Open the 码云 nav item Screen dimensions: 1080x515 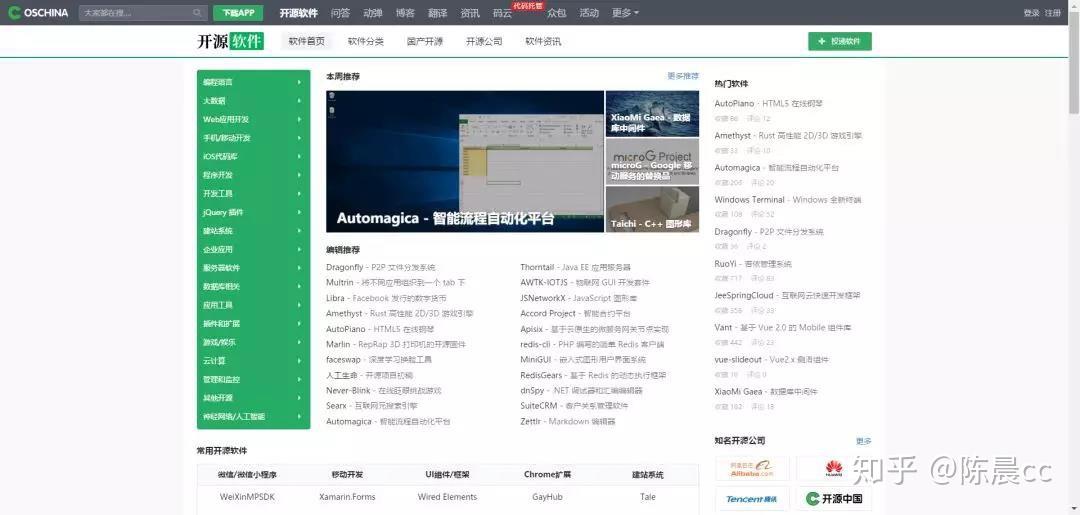502,12
